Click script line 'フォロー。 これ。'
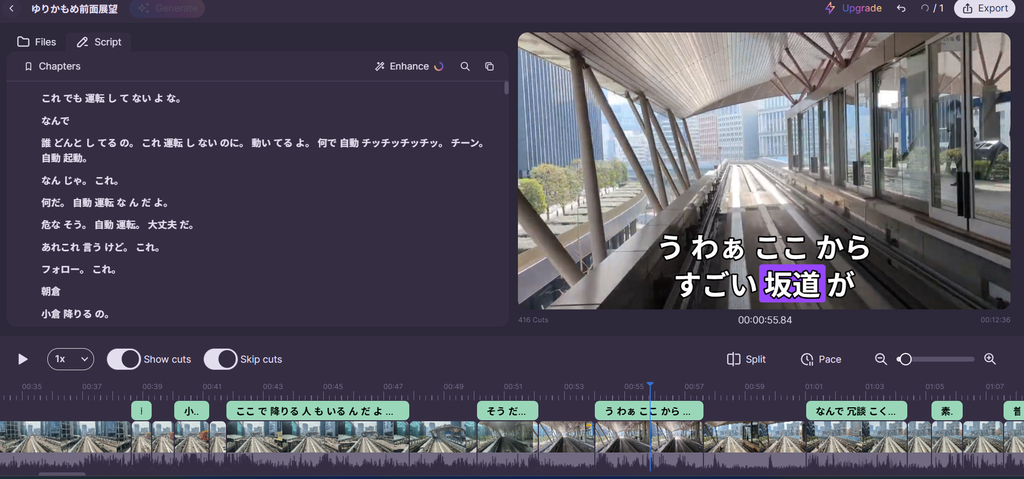This screenshot has height=479, width=1024. (78, 269)
